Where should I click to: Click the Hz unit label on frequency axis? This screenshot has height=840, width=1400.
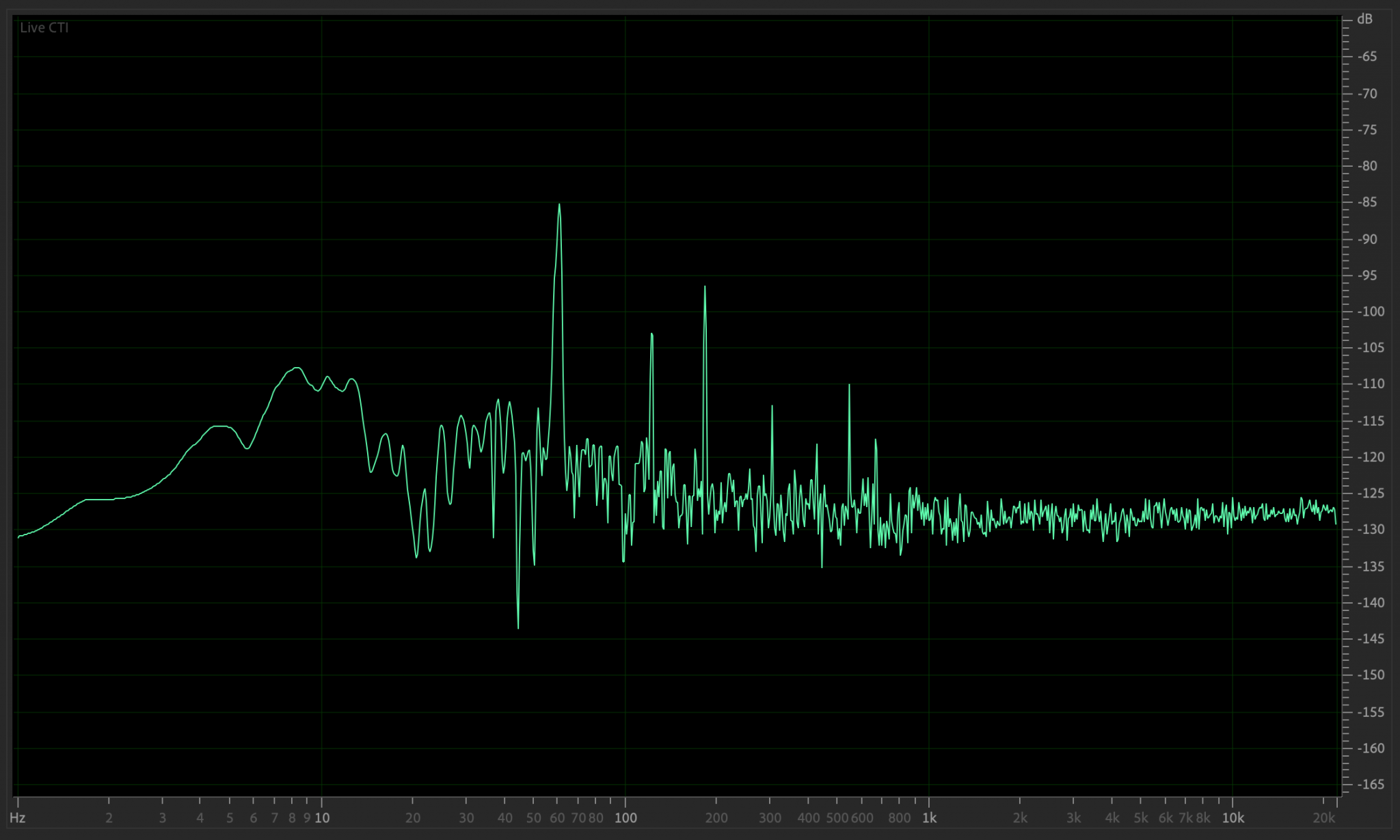click(17, 817)
